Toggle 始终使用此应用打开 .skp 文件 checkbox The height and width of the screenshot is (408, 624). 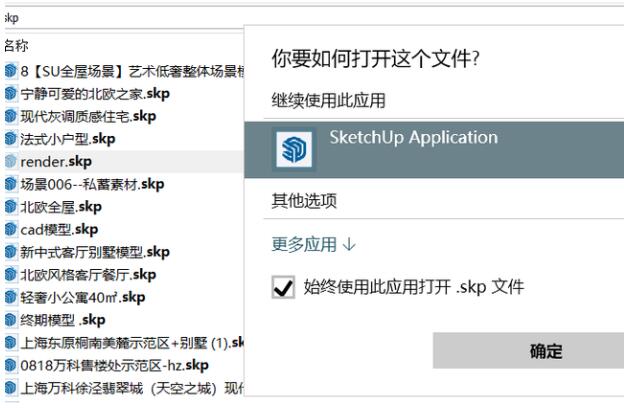[x=283, y=287]
